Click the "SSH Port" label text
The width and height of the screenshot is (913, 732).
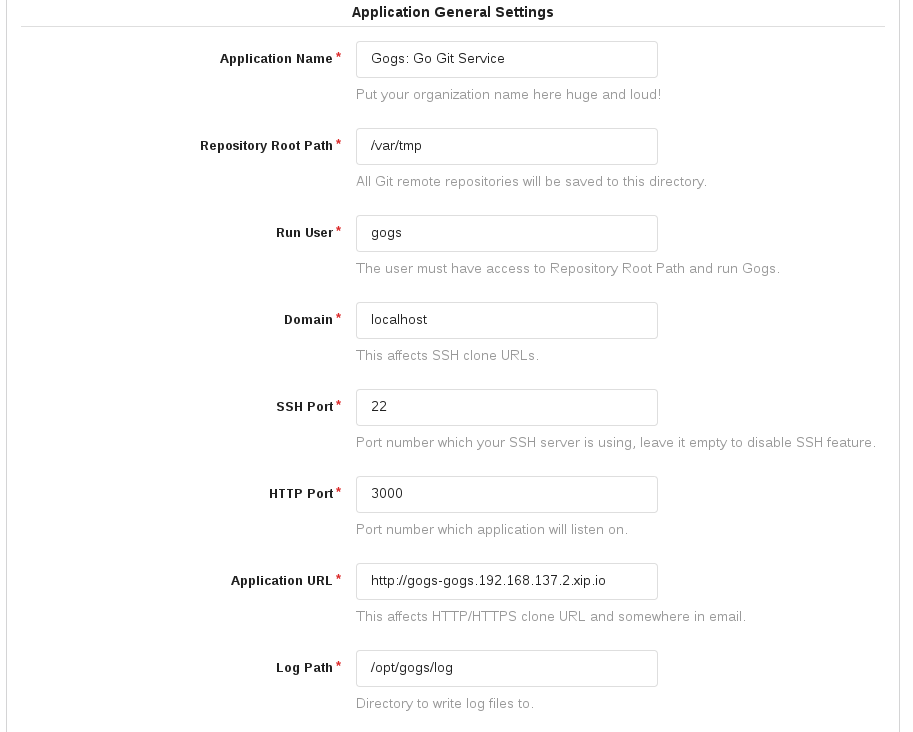304,407
